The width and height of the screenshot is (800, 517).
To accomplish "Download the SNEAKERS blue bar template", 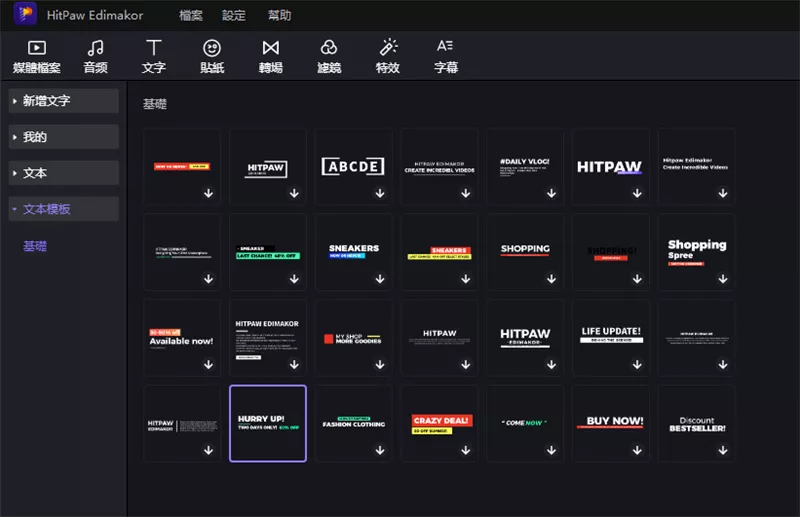I will tap(380, 279).
